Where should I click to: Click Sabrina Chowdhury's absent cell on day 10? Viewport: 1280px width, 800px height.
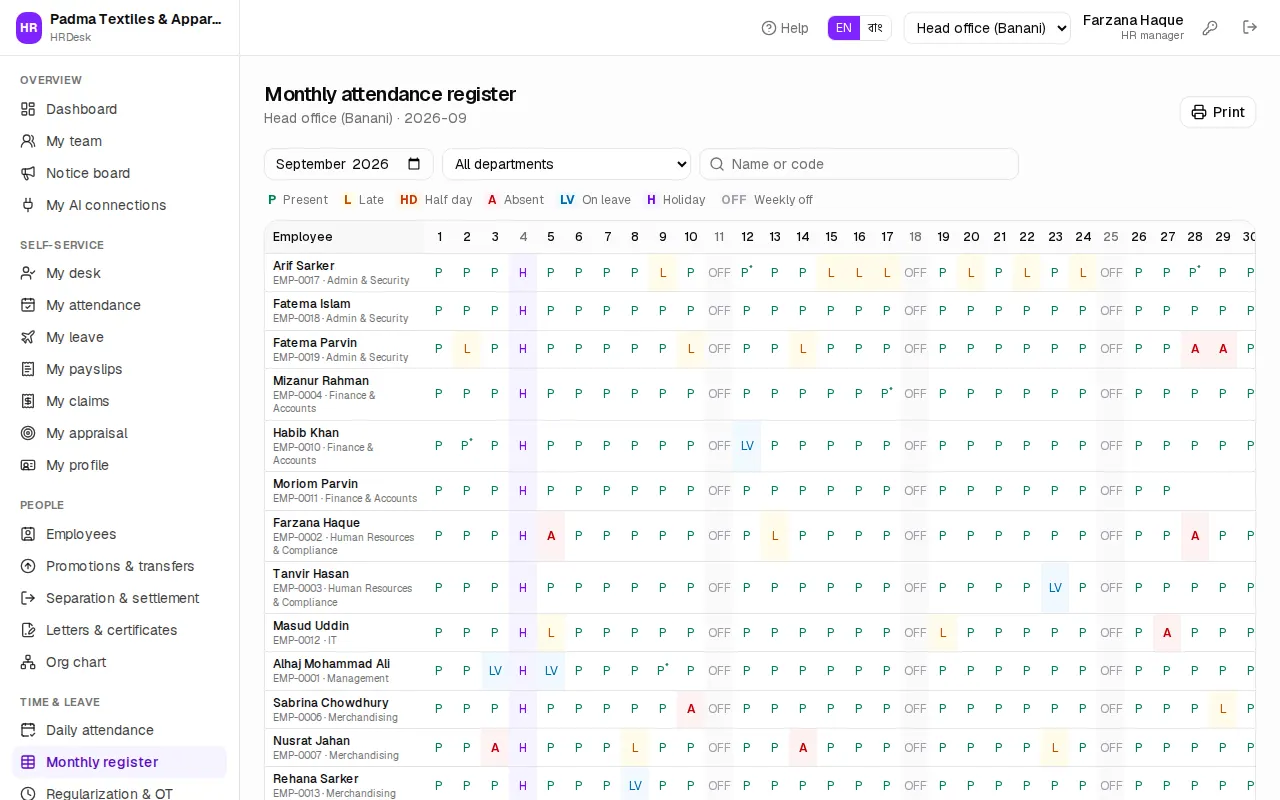click(x=691, y=709)
